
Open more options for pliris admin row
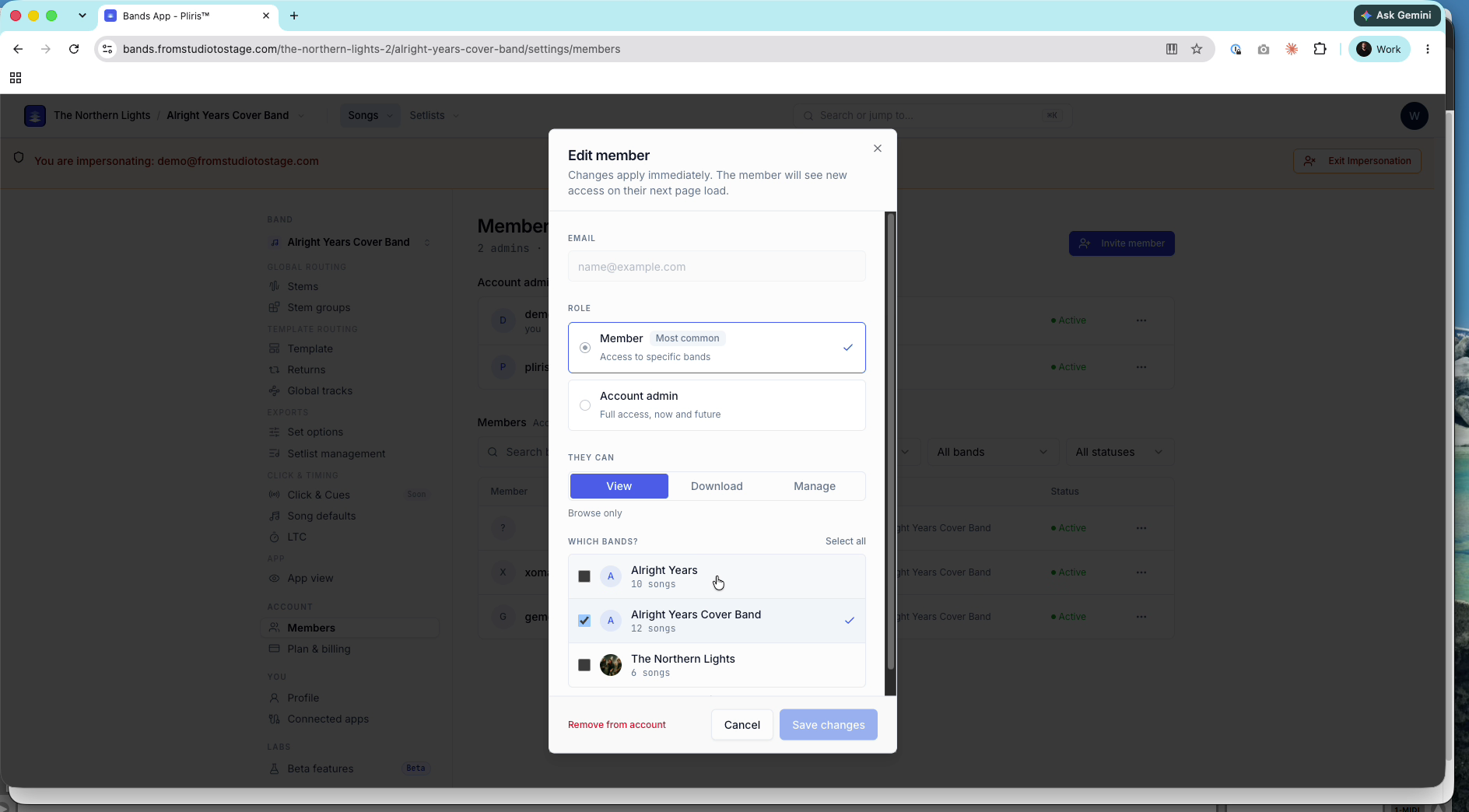pos(1141,367)
